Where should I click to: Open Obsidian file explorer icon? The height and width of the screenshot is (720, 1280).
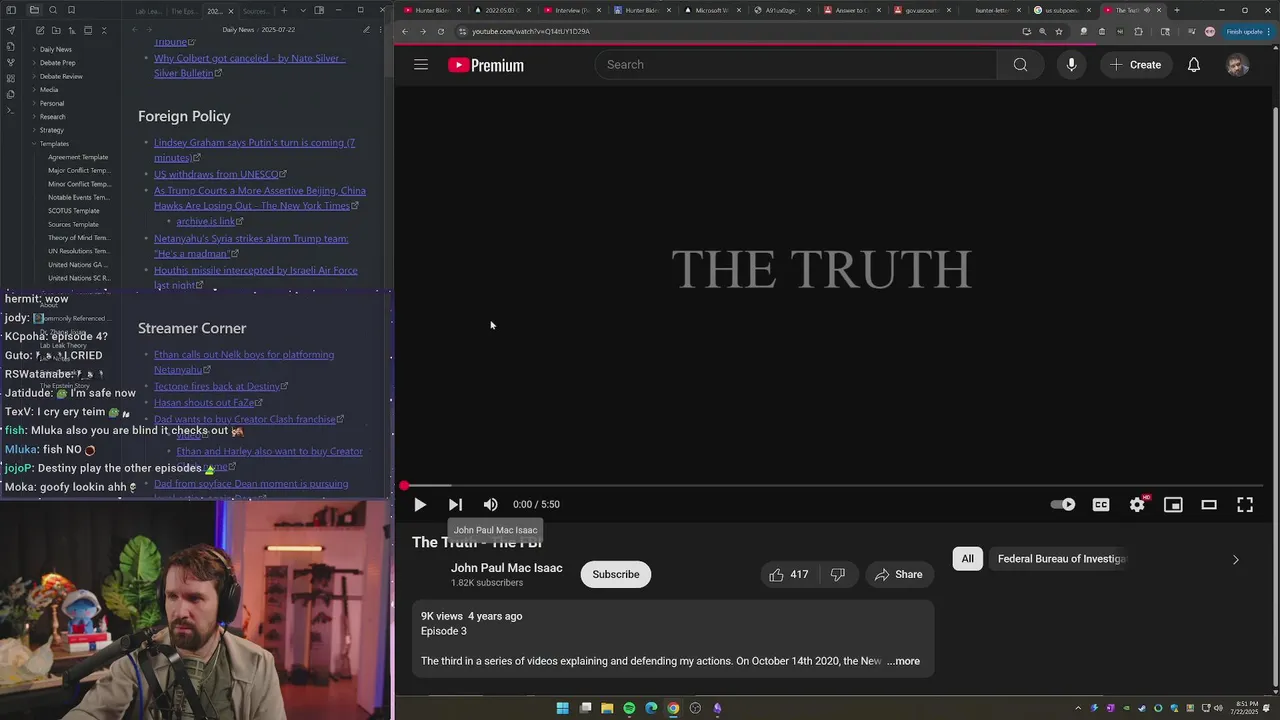point(34,10)
